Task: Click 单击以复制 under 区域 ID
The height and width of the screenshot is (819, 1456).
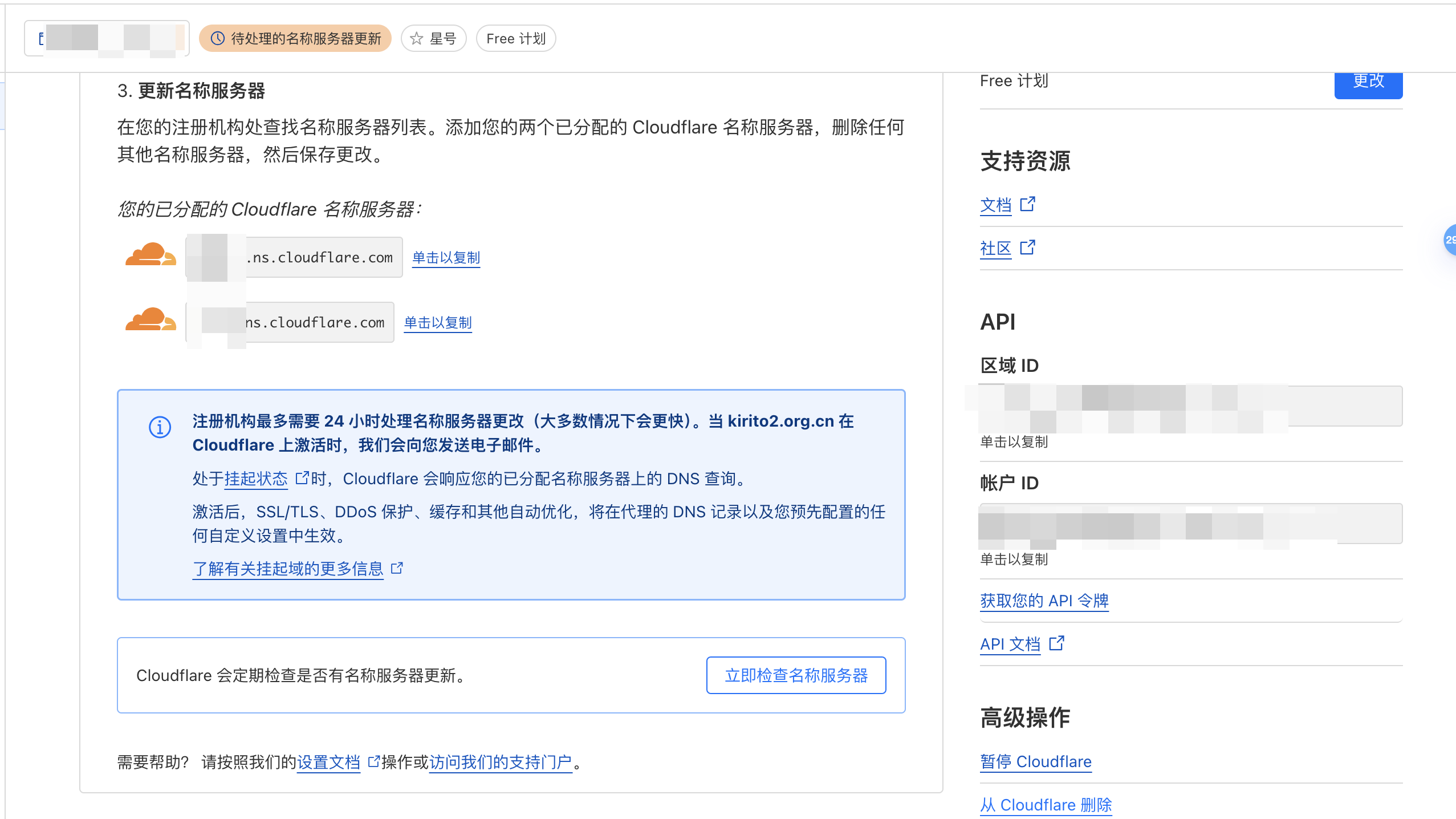Action: coord(1014,442)
